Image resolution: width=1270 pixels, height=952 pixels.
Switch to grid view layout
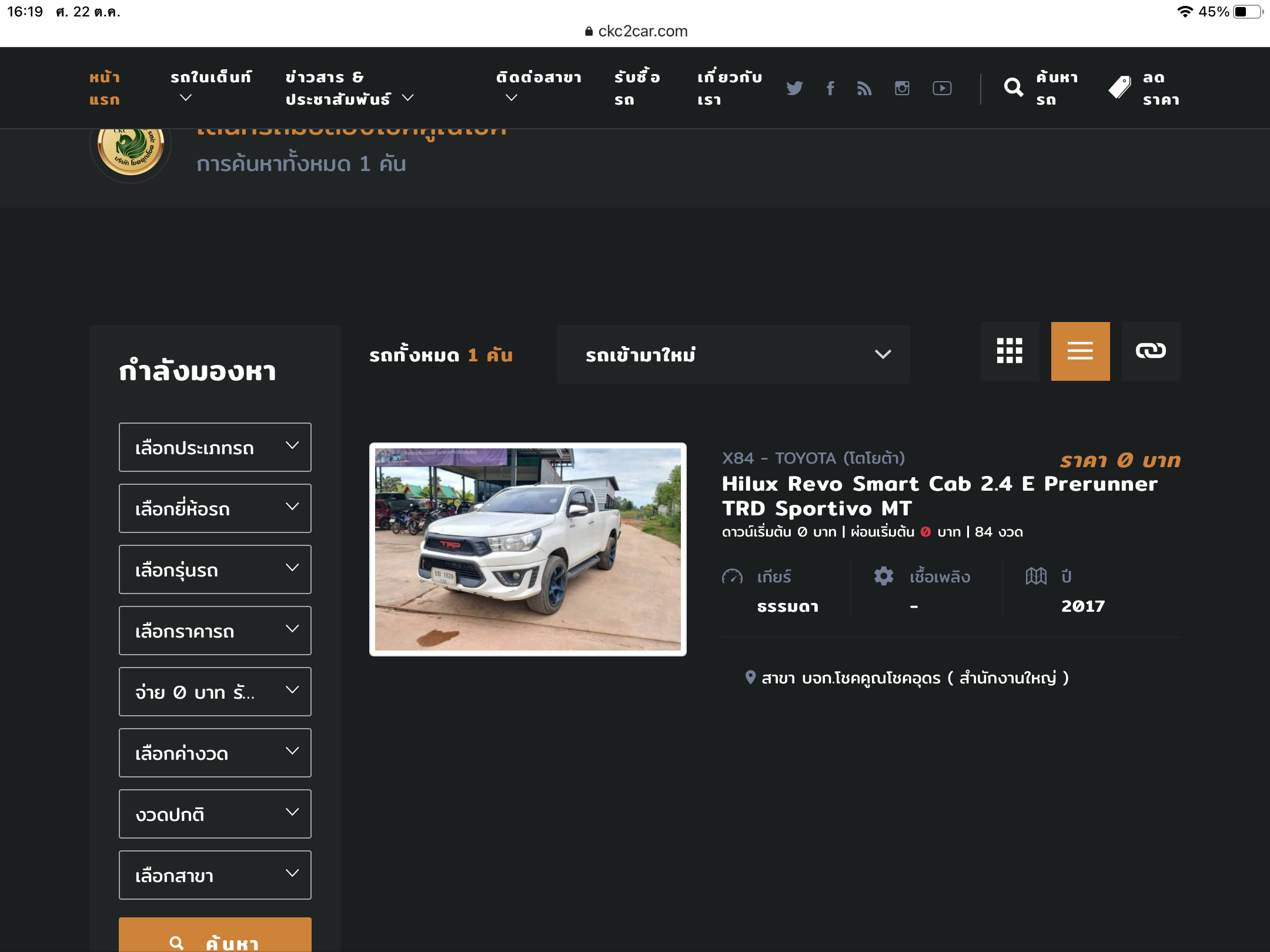pyautogui.click(x=1010, y=351)
